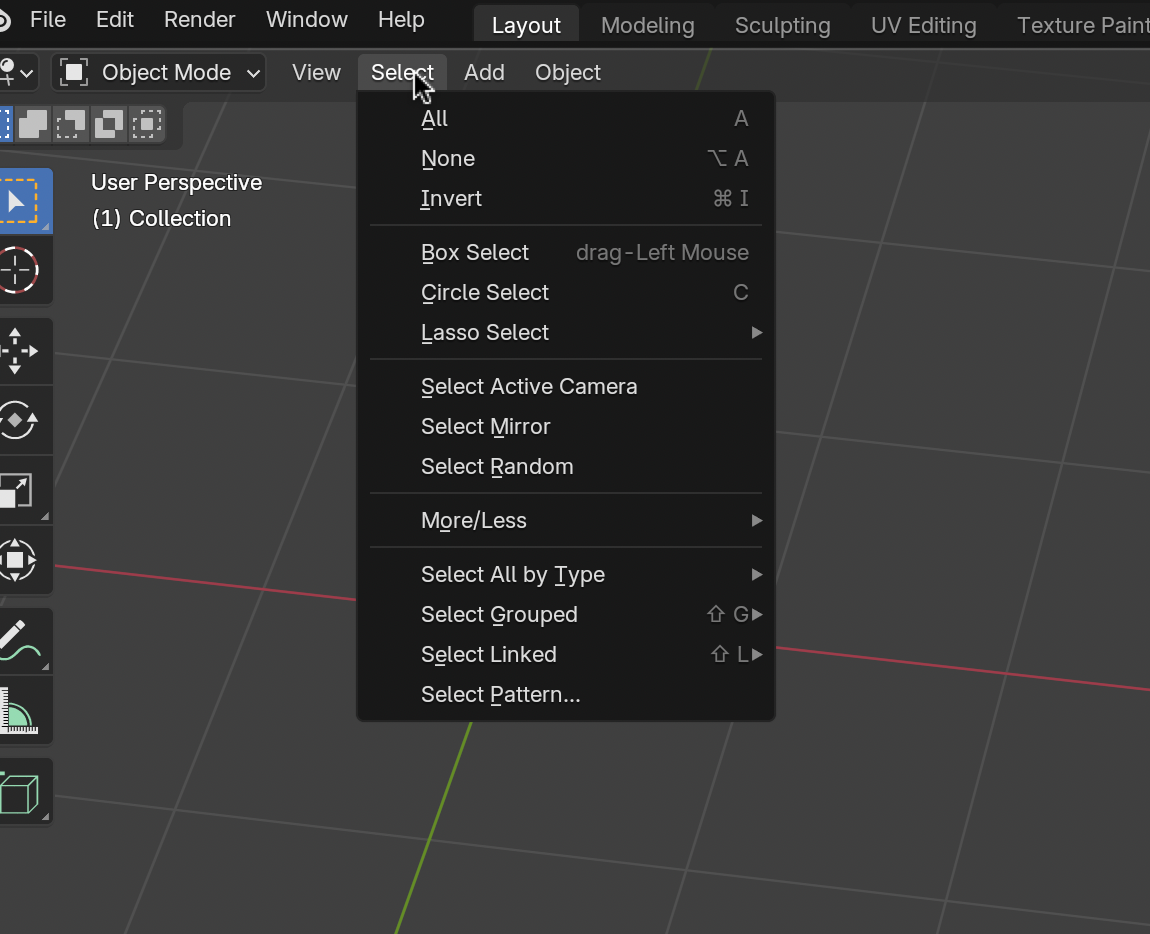
Task: Click Select Random entry
Action: (x=566, y=467)
